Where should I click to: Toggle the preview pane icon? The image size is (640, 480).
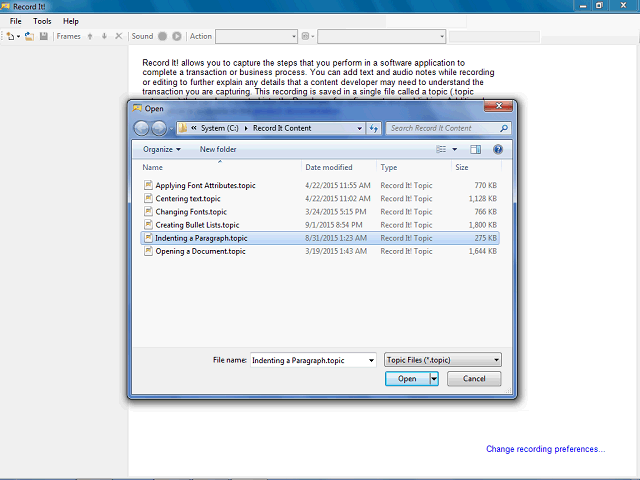click(476, 149)
